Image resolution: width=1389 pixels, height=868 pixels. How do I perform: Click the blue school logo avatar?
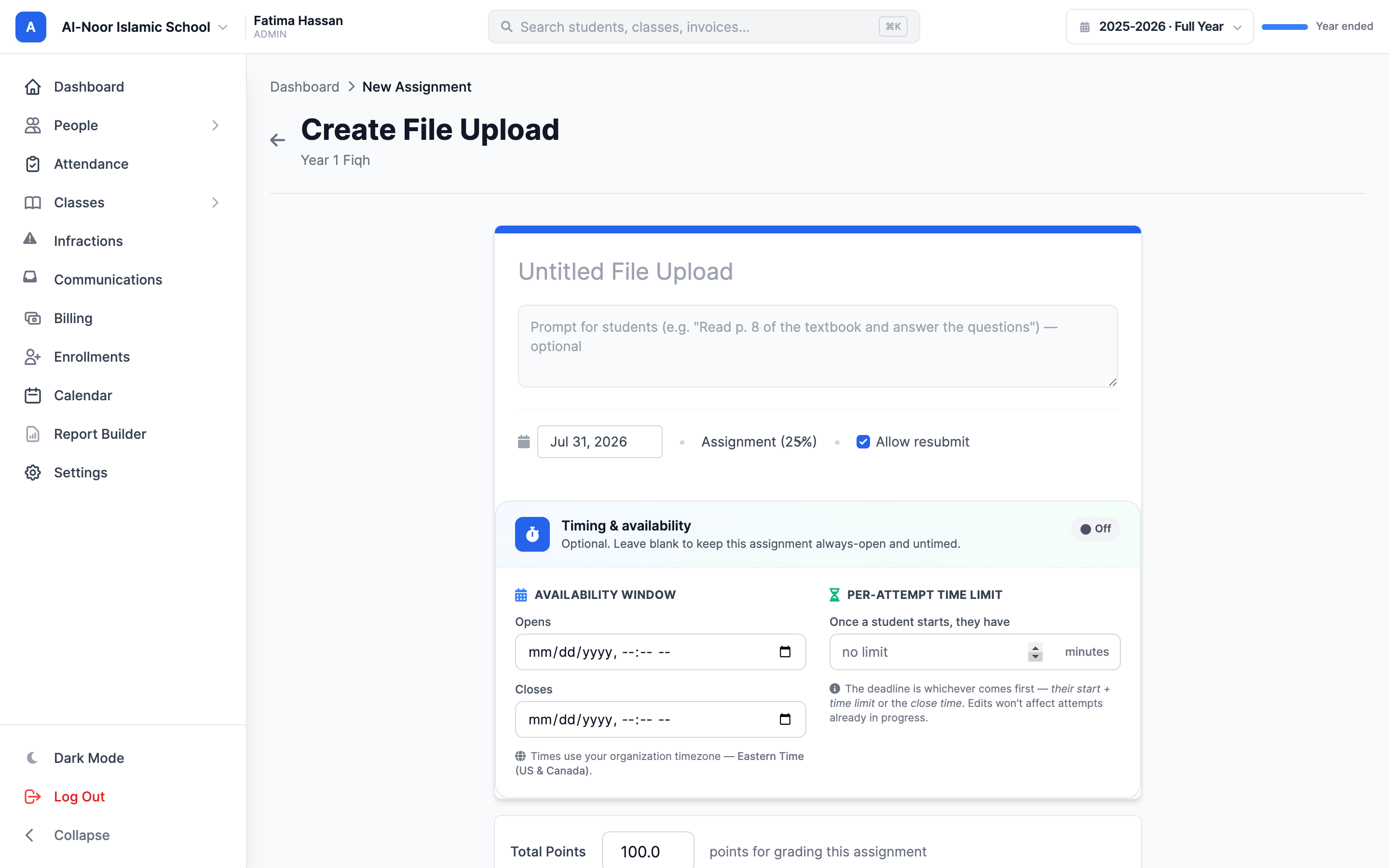31,27
